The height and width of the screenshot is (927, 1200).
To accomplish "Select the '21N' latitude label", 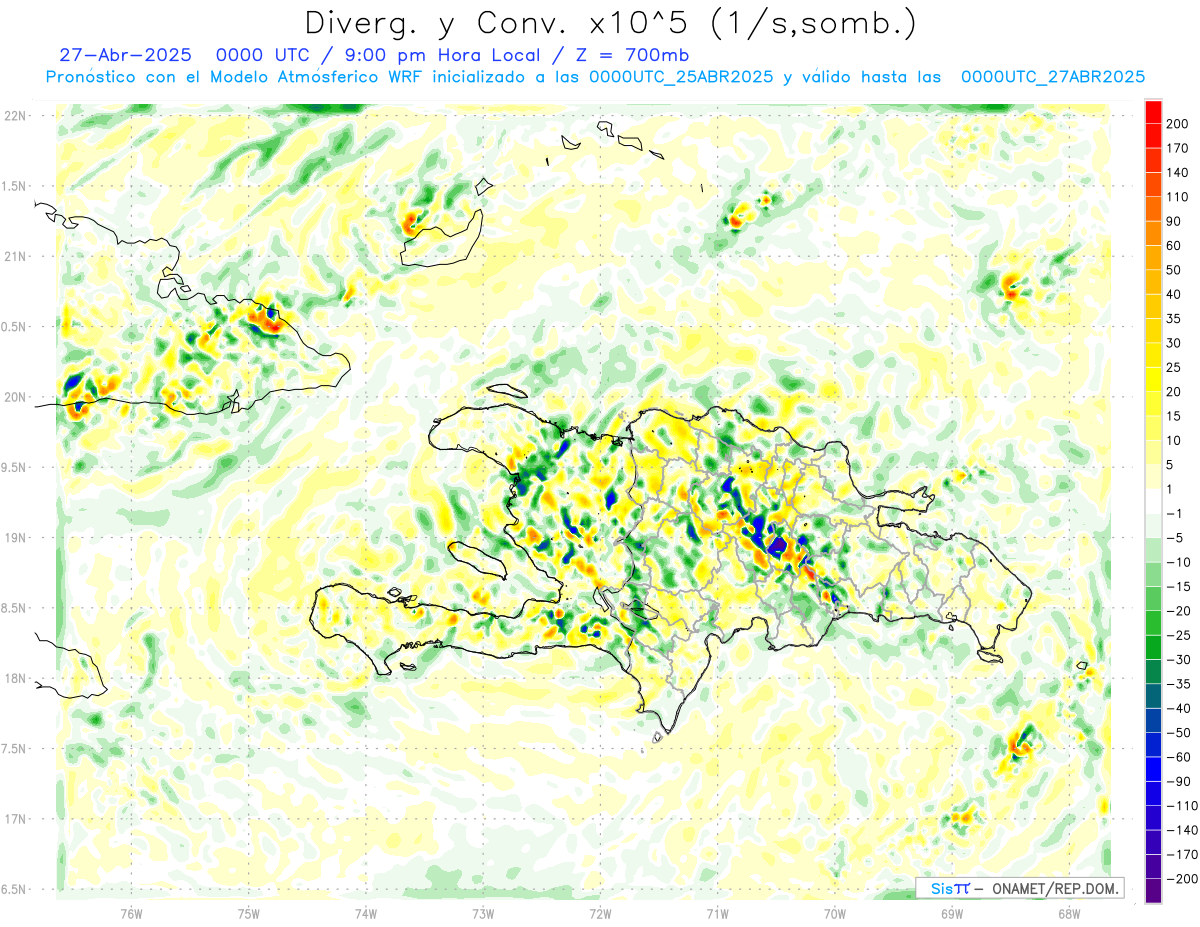I will 15,256.
